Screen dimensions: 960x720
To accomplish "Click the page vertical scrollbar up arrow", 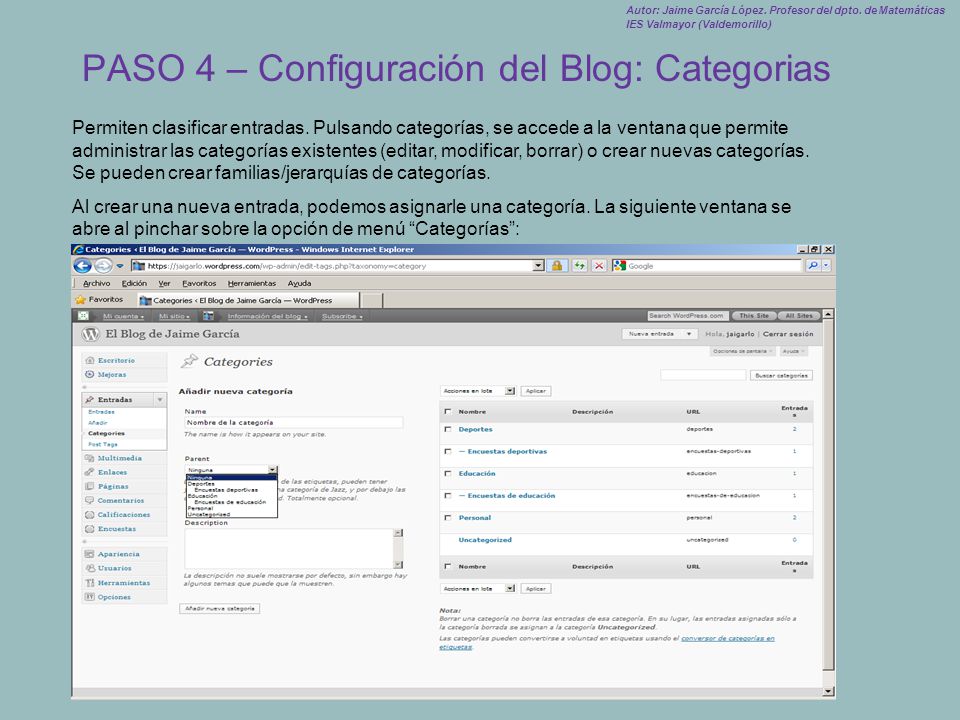I will (x=828, y=314).
